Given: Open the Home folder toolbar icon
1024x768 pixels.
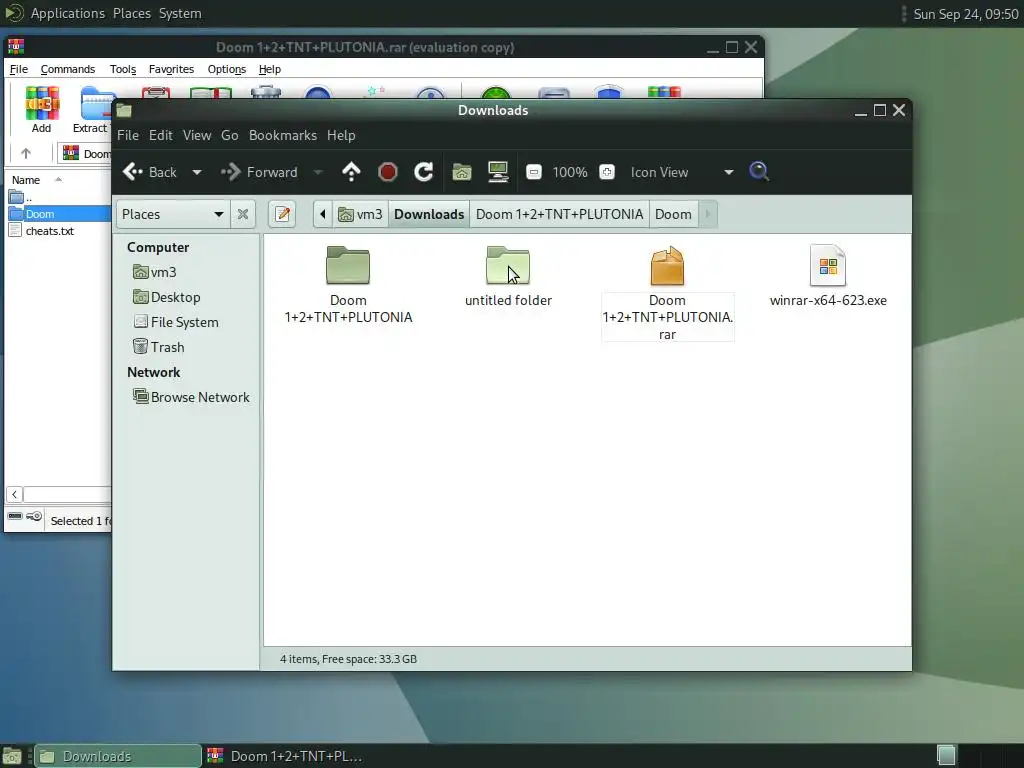Looking at the screenshot, I should coord(462,172).
